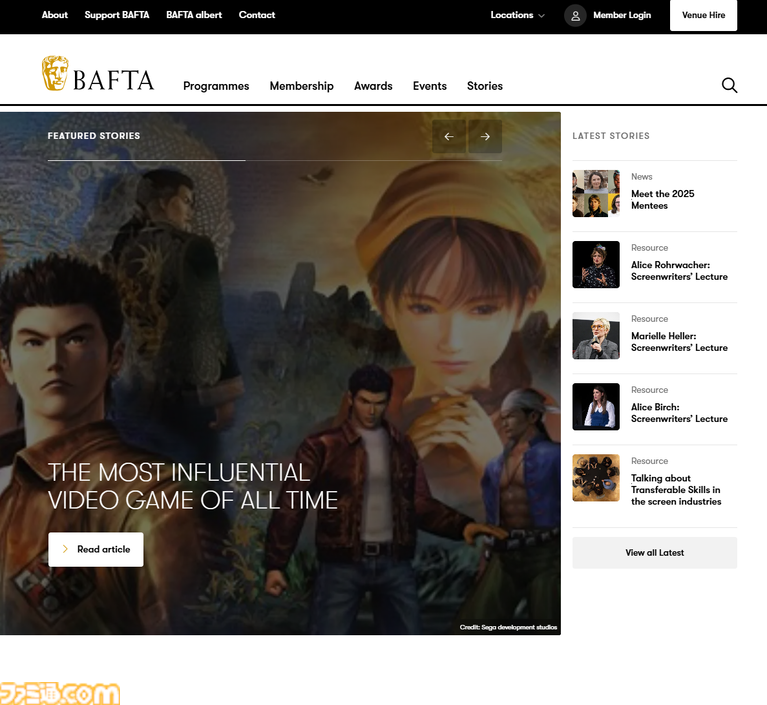Screen dimensions: 767x705
Task: Click the Read article button
Action: click(96, 549)
